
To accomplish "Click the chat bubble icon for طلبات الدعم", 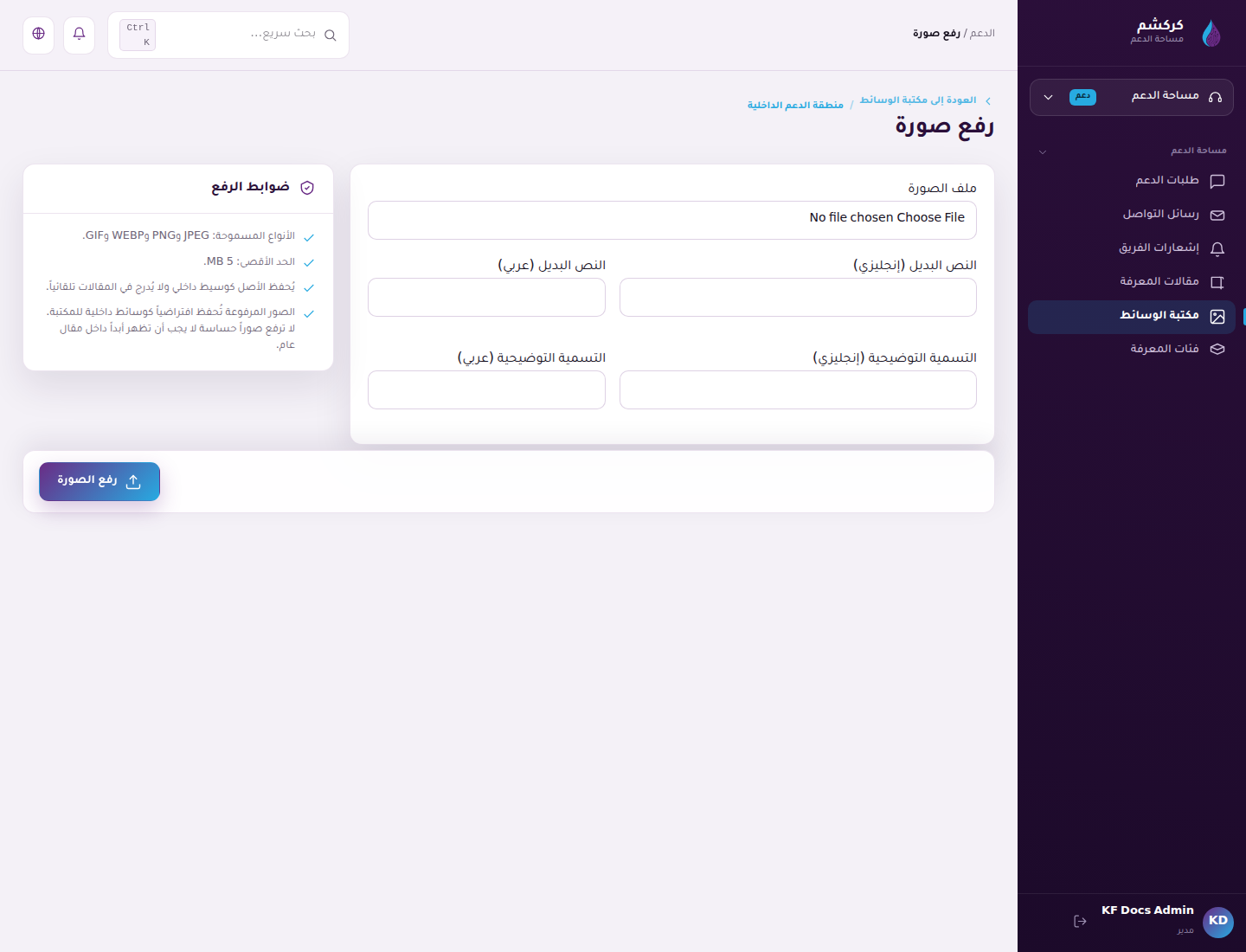I will coord(1217,181).
